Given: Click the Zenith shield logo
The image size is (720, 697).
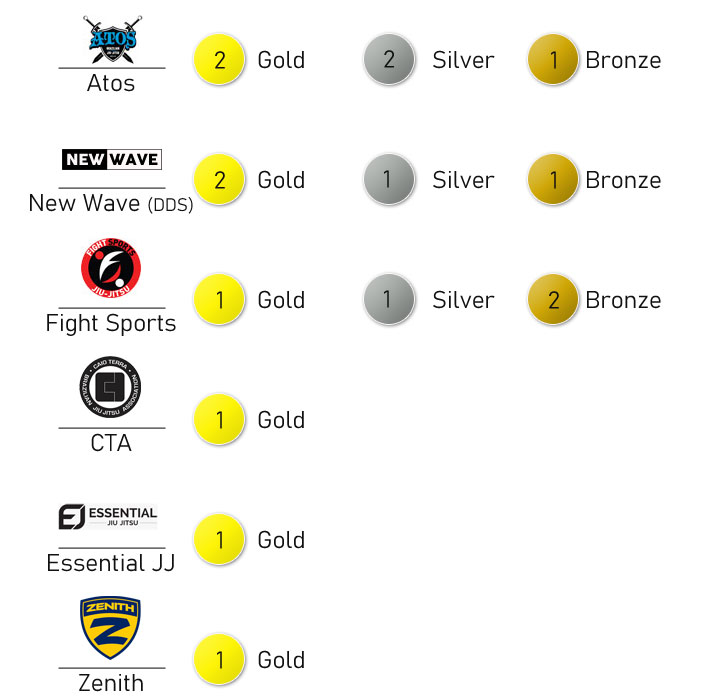Looking at the screenshot, I should click(110, 627).
